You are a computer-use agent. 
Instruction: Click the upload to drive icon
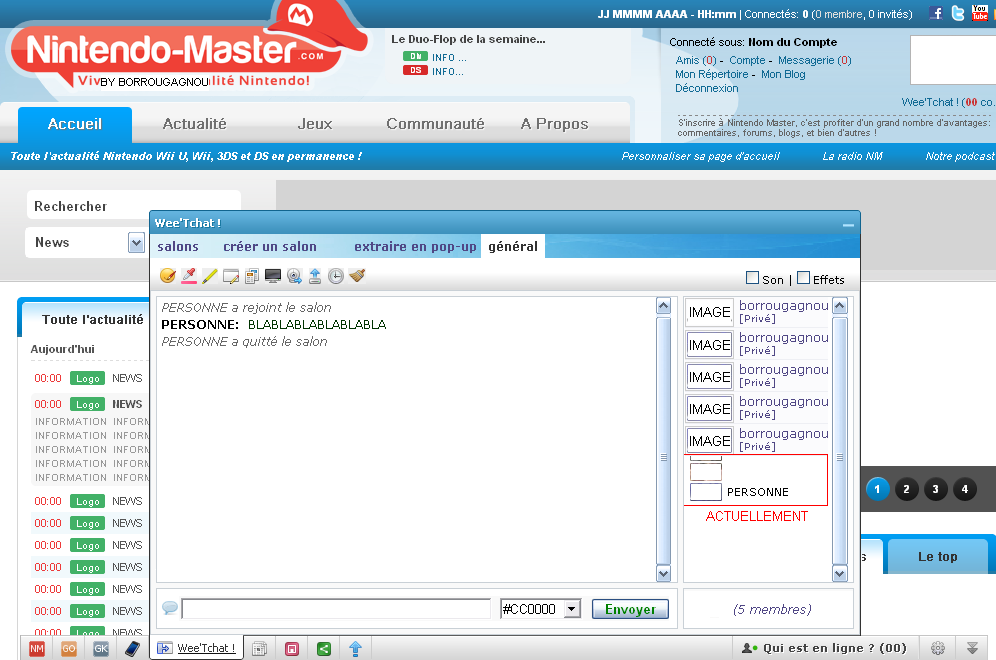click(315, 276)
